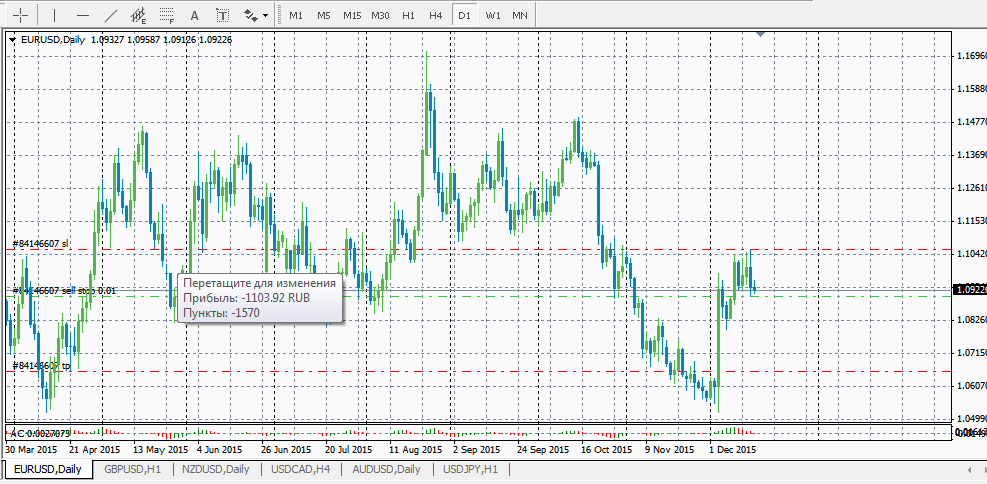Select the #84146607 sl order label
The height and width of the screenshot is (484, 987).
tap(40, 243)
